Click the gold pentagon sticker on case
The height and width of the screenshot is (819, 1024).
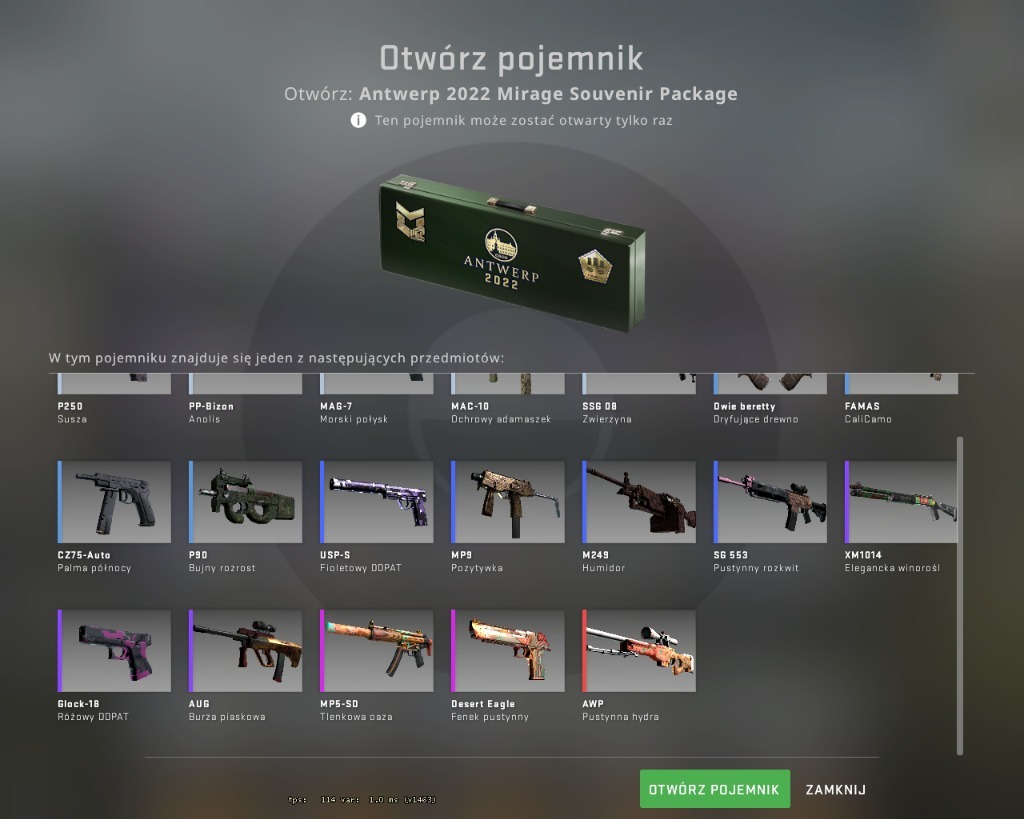tap(595, 266)
